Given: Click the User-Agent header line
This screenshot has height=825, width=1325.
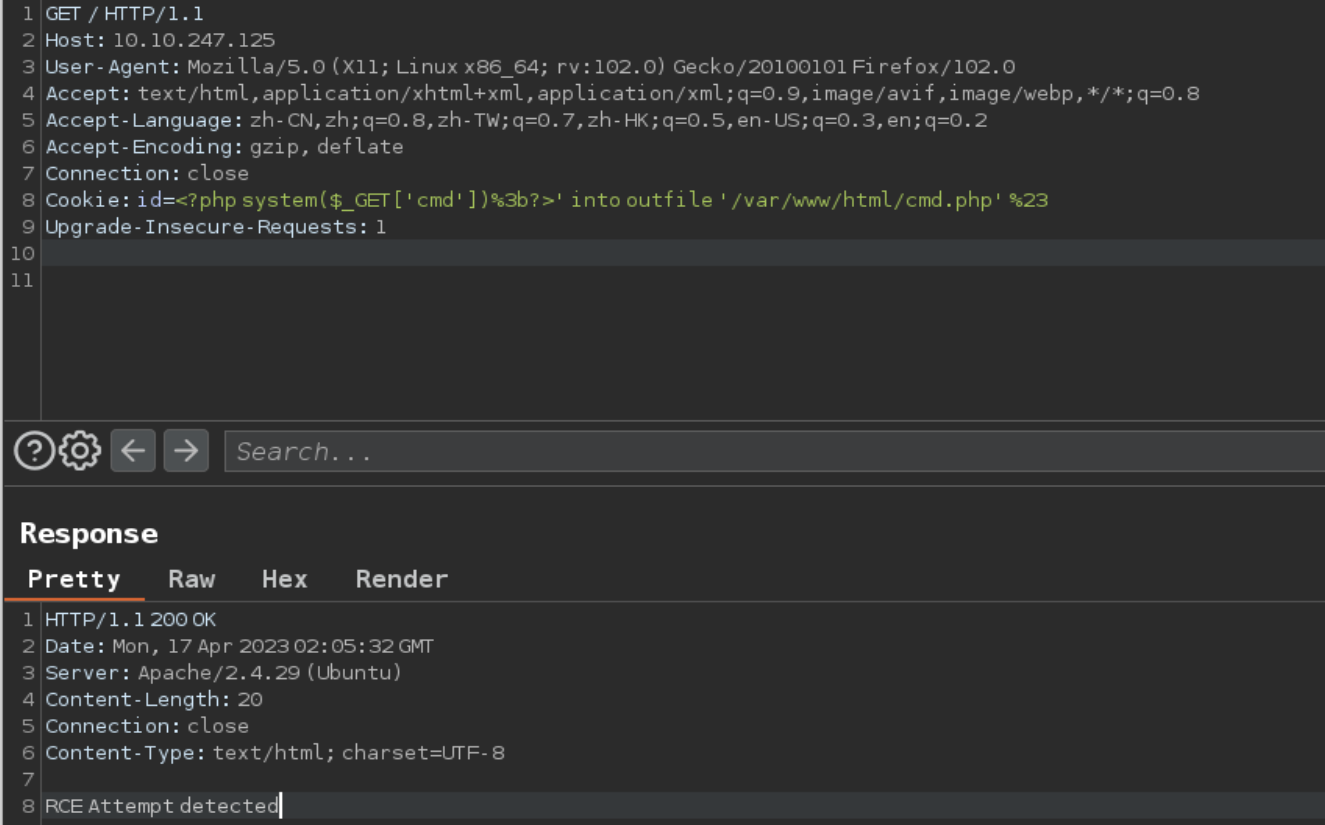Looking at the screenshot, I should pyautogui.click(x=530, y=67).
